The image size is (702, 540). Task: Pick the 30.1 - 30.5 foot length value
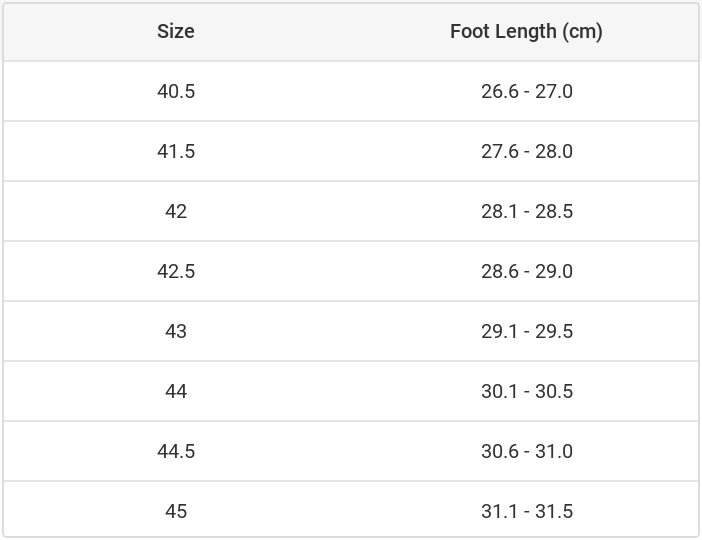click(x=526, y=391)
